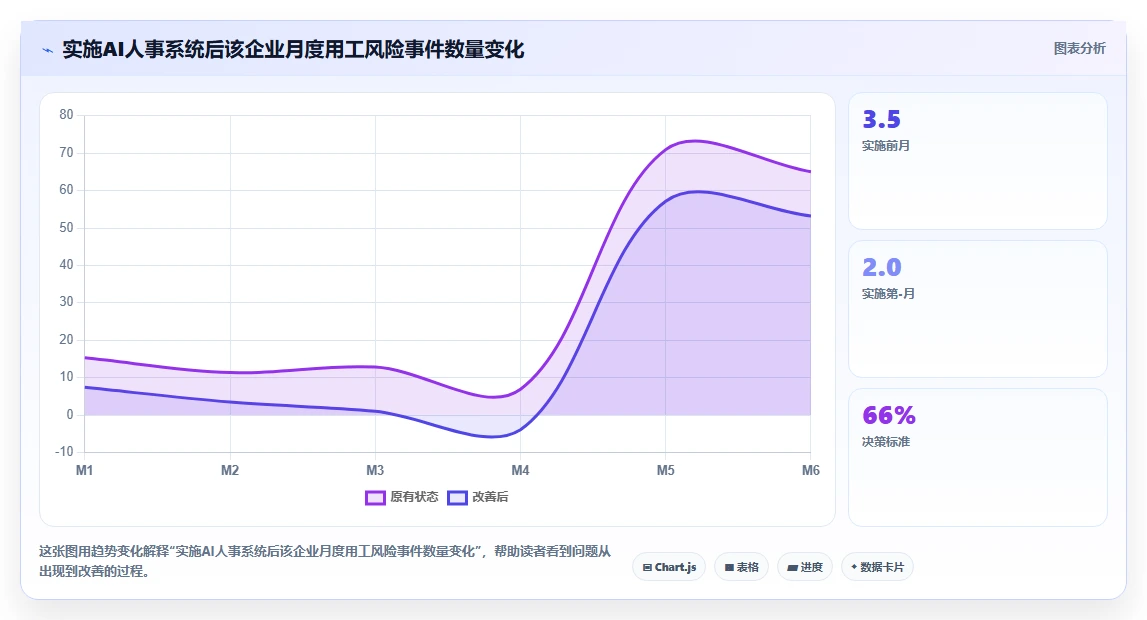1147x620 pixels.
Task: Open the 66% 决策标准 data card
Action: click(977, 457)
